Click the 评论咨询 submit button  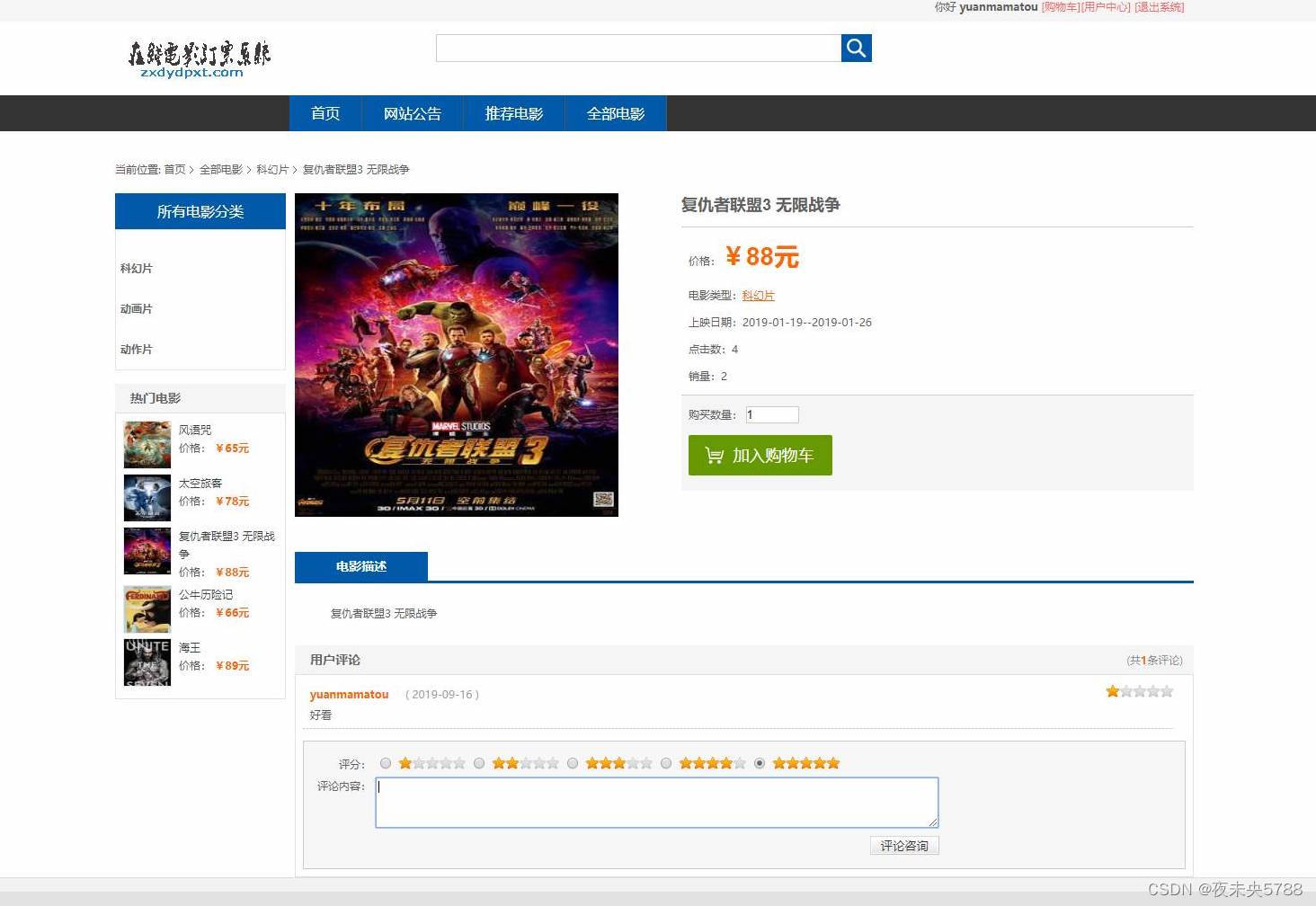pyautogui.click(x=904, y=846)
